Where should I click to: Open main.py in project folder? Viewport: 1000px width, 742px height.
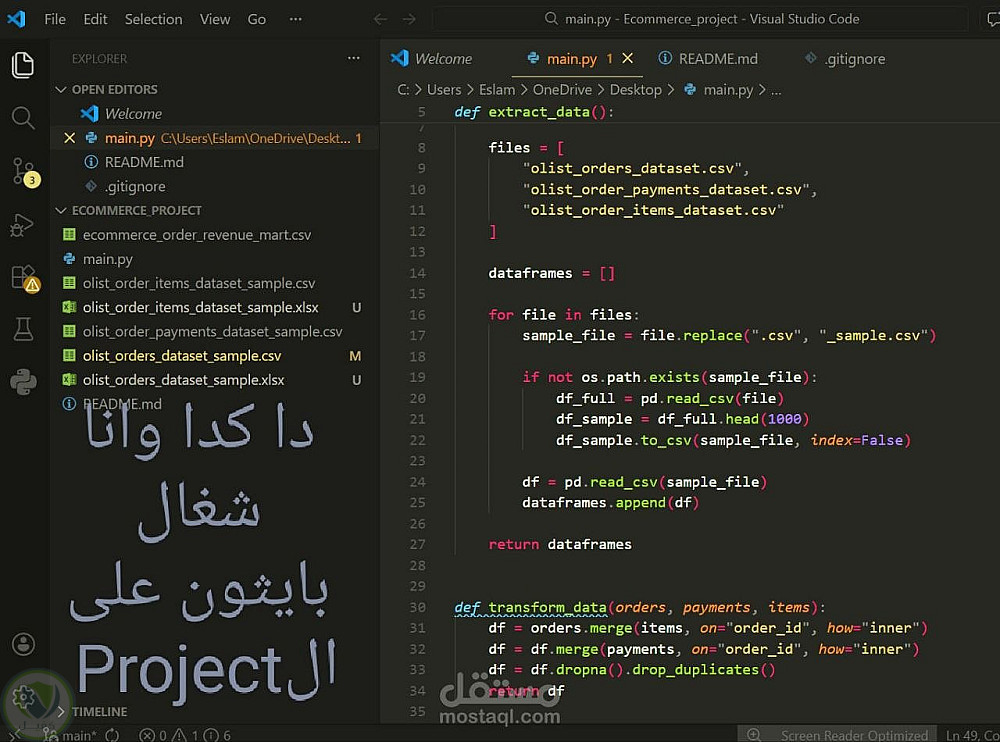107,259
